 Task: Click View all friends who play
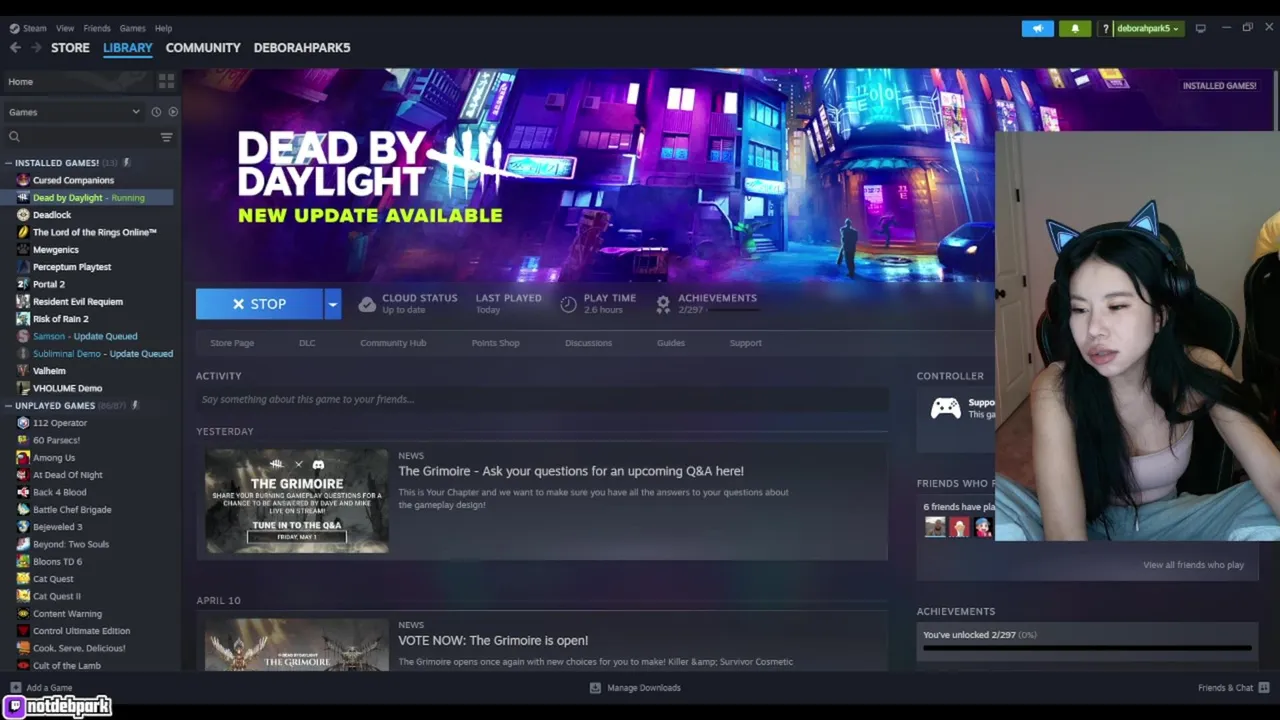(x=1193, y=565)
